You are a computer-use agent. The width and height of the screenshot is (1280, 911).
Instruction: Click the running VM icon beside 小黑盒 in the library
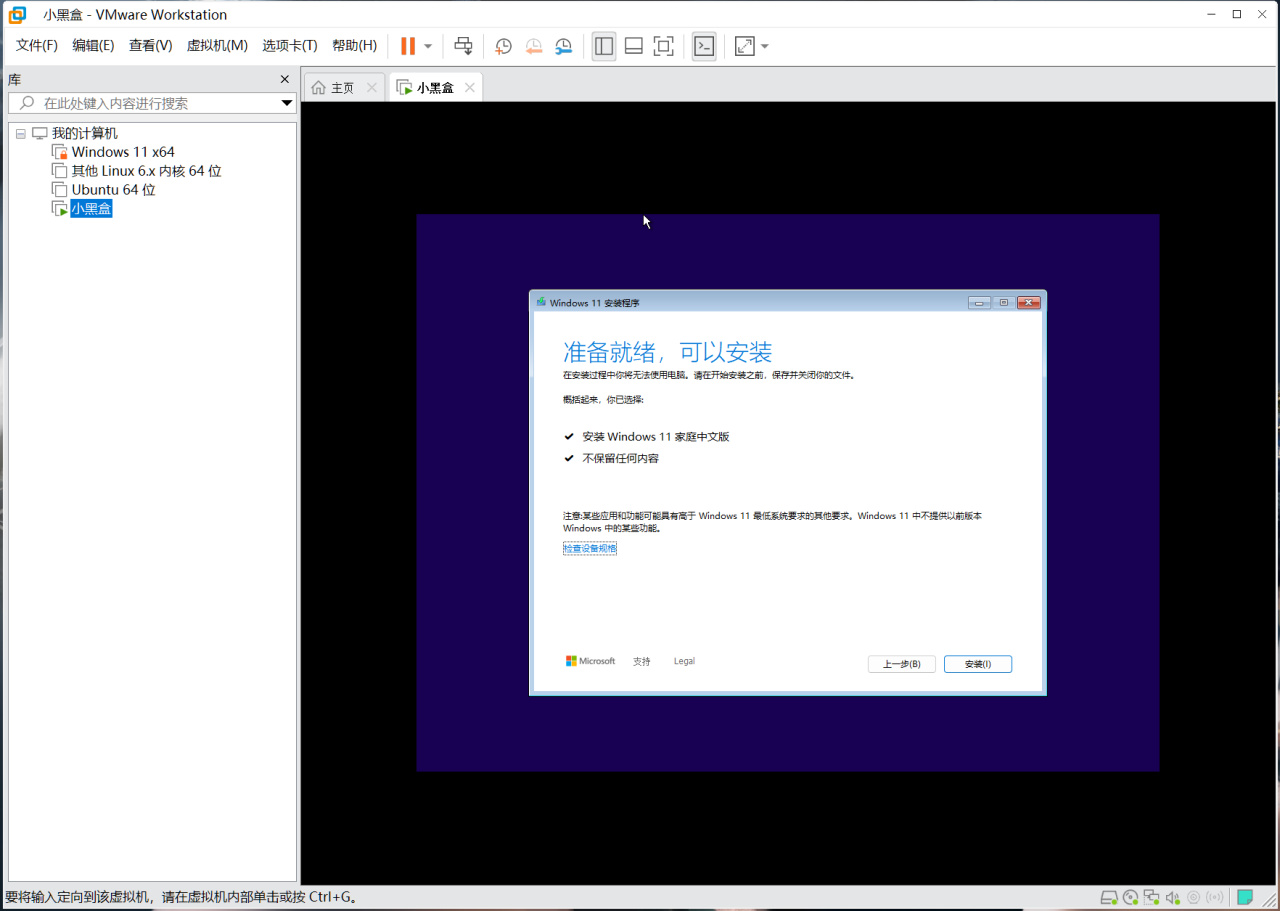(x=59, y=209)
